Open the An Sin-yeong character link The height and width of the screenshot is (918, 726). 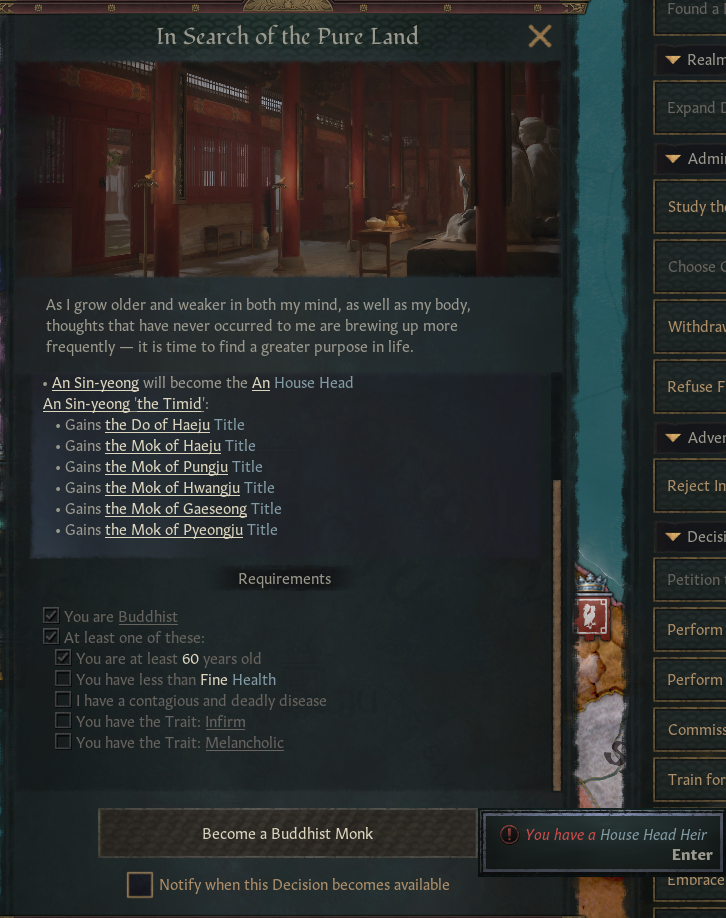click(x=95, y=383)
